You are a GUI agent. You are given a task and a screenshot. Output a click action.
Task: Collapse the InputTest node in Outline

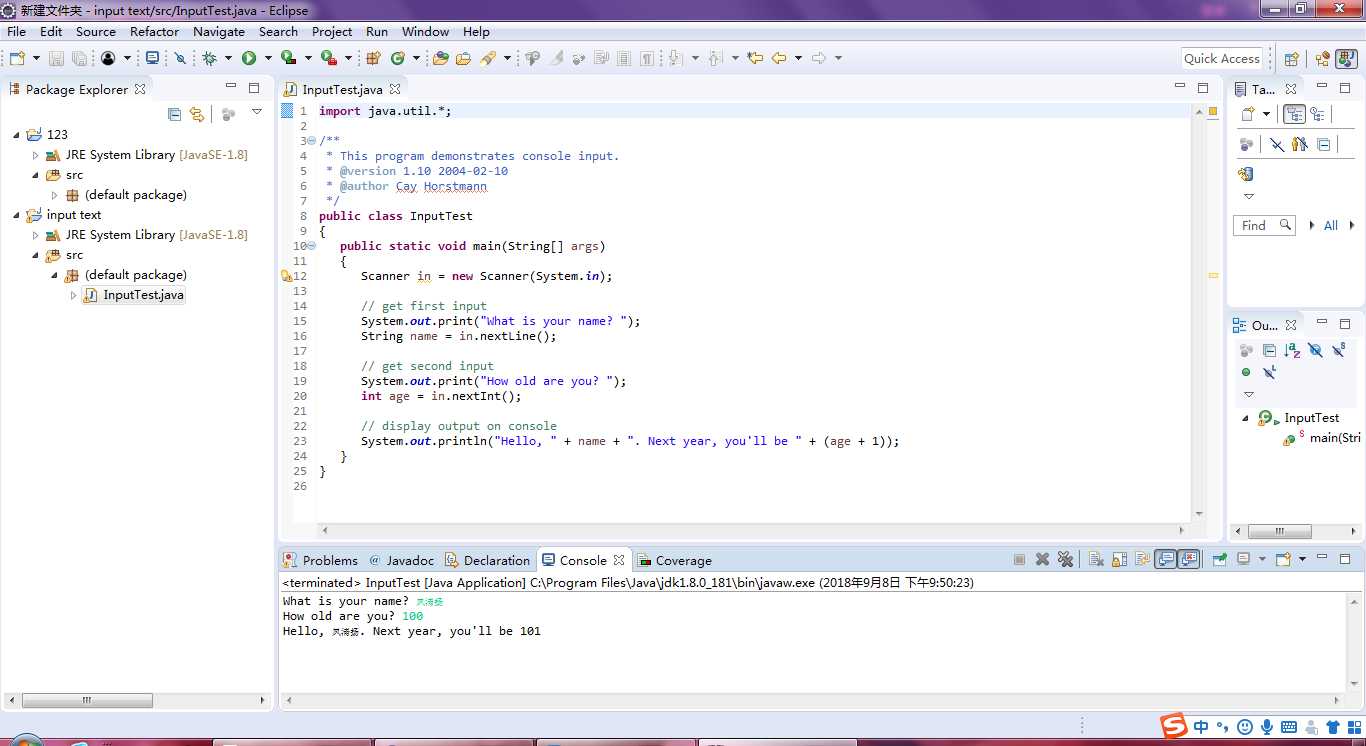(1246, 418)
